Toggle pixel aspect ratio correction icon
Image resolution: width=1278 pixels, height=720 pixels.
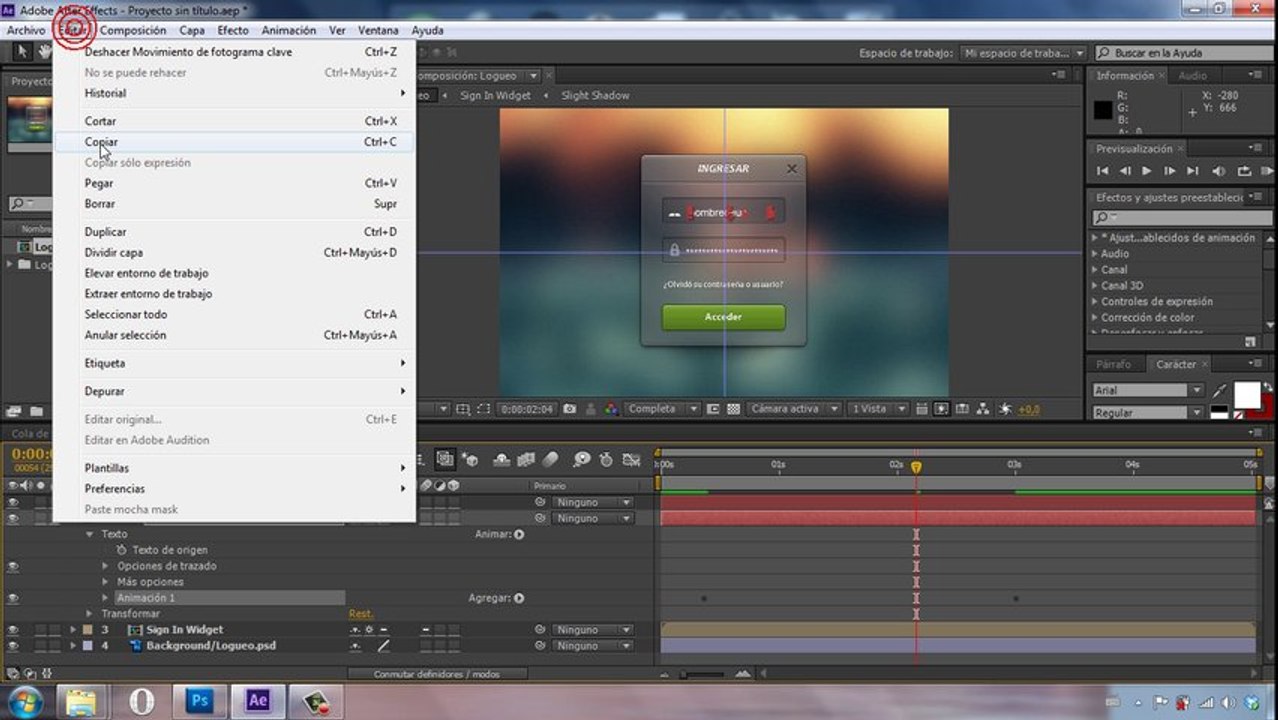pyautogui.click(x=921, y=409)
